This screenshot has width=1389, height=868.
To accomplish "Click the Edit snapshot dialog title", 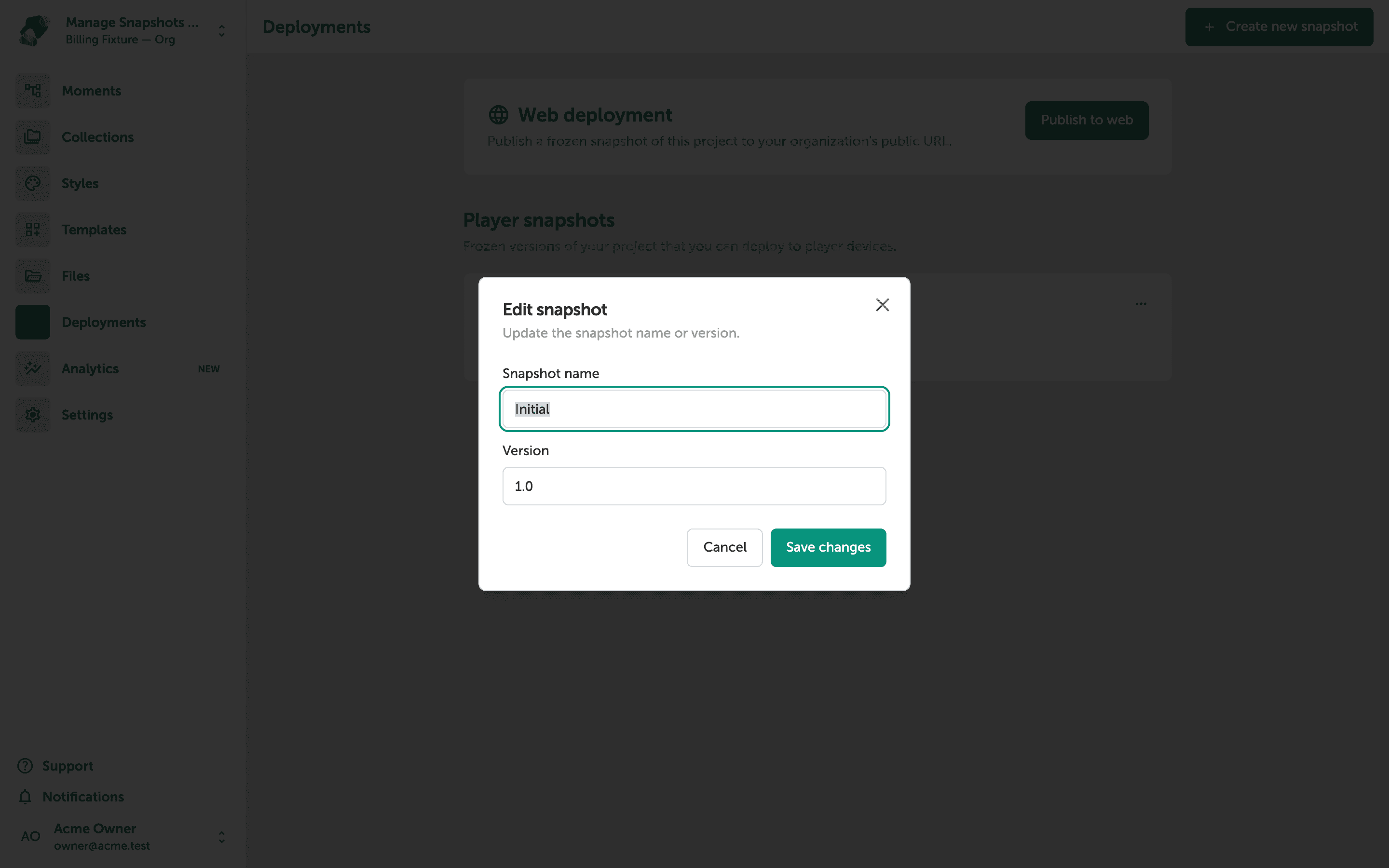I will (555, 310).
